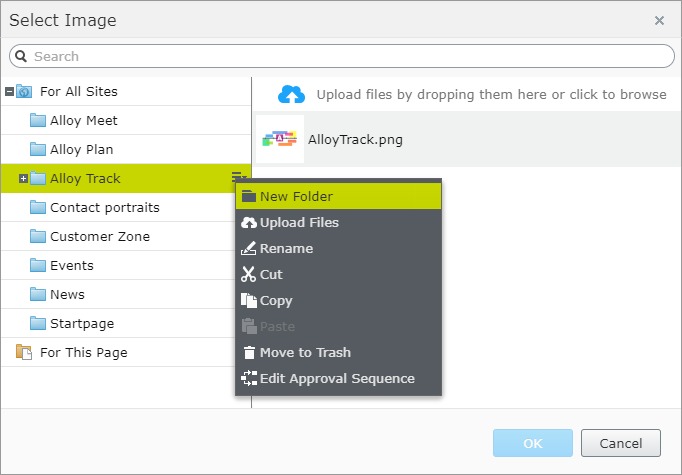Choose Rename in the context menu
Viewport: 682px width, 475px height.
click(x=286, y=249)
